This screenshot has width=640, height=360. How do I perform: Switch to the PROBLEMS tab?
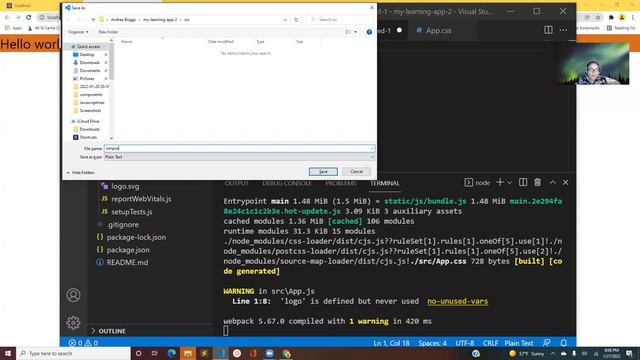tap(341, 184)
